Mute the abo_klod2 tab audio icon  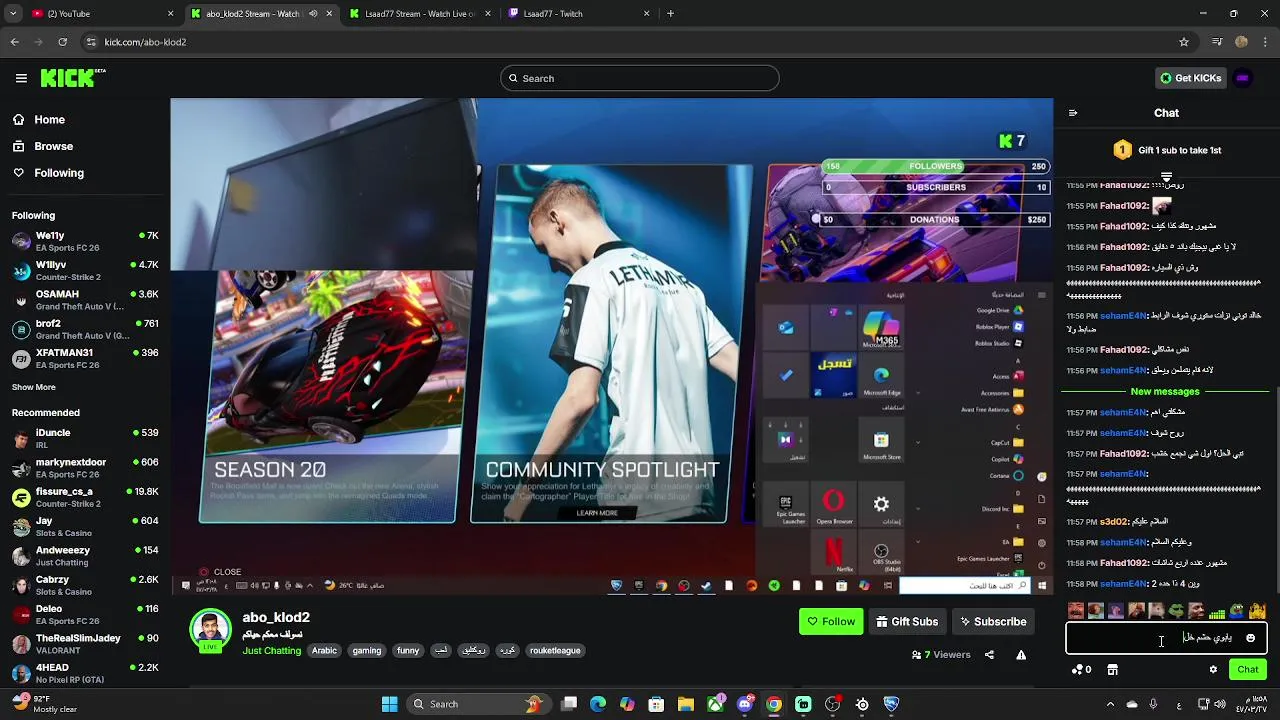click(313, 14)
